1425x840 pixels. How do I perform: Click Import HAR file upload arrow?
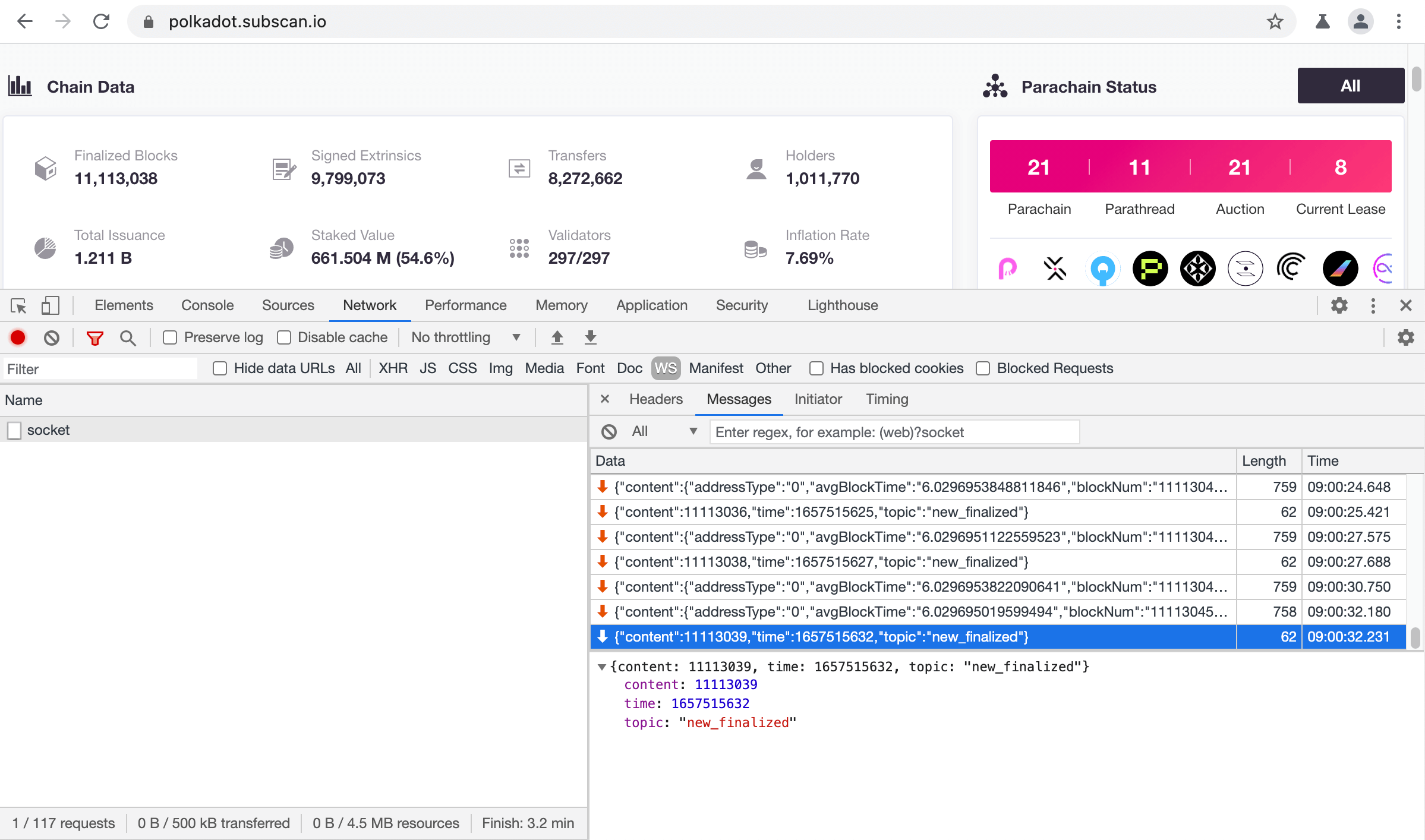557,337
